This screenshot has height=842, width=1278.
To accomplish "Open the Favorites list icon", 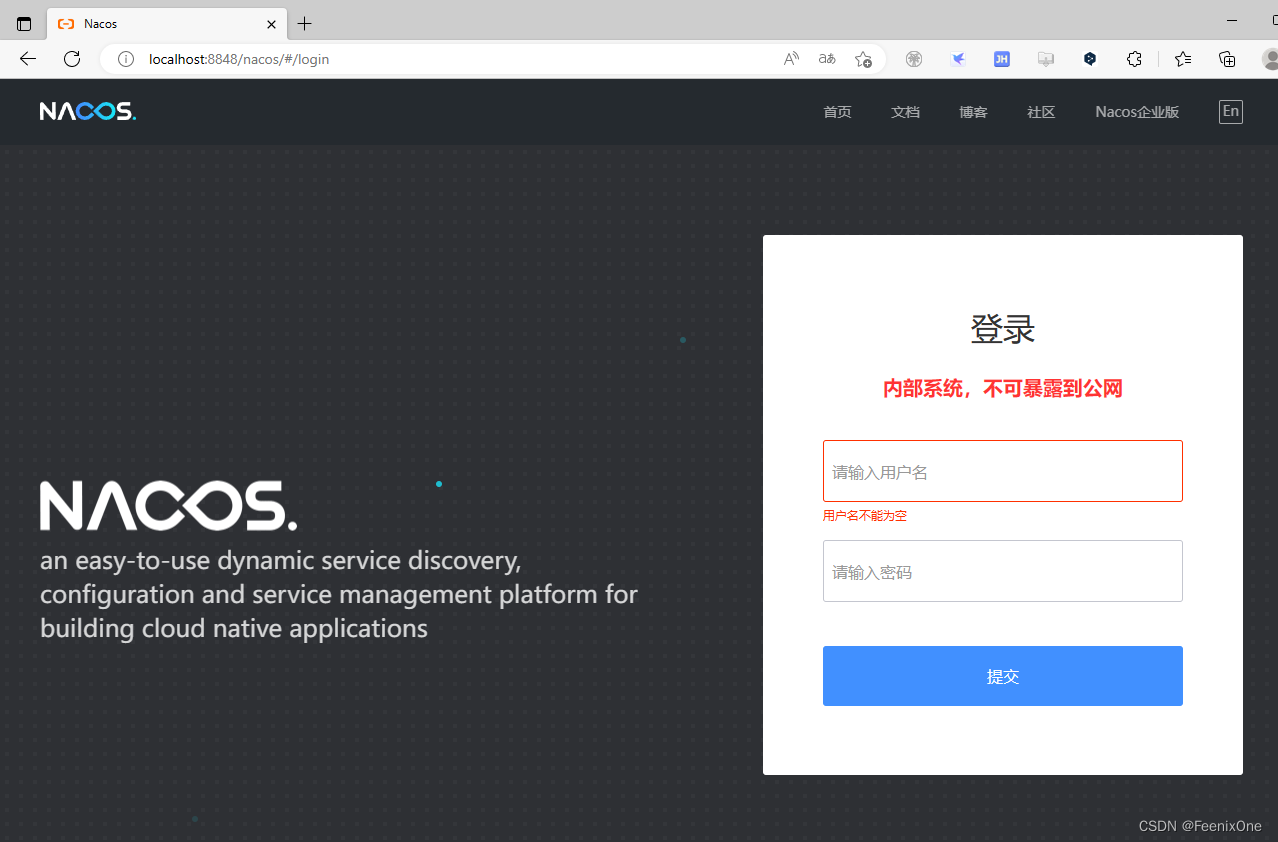I will (x=1183, y=59).
